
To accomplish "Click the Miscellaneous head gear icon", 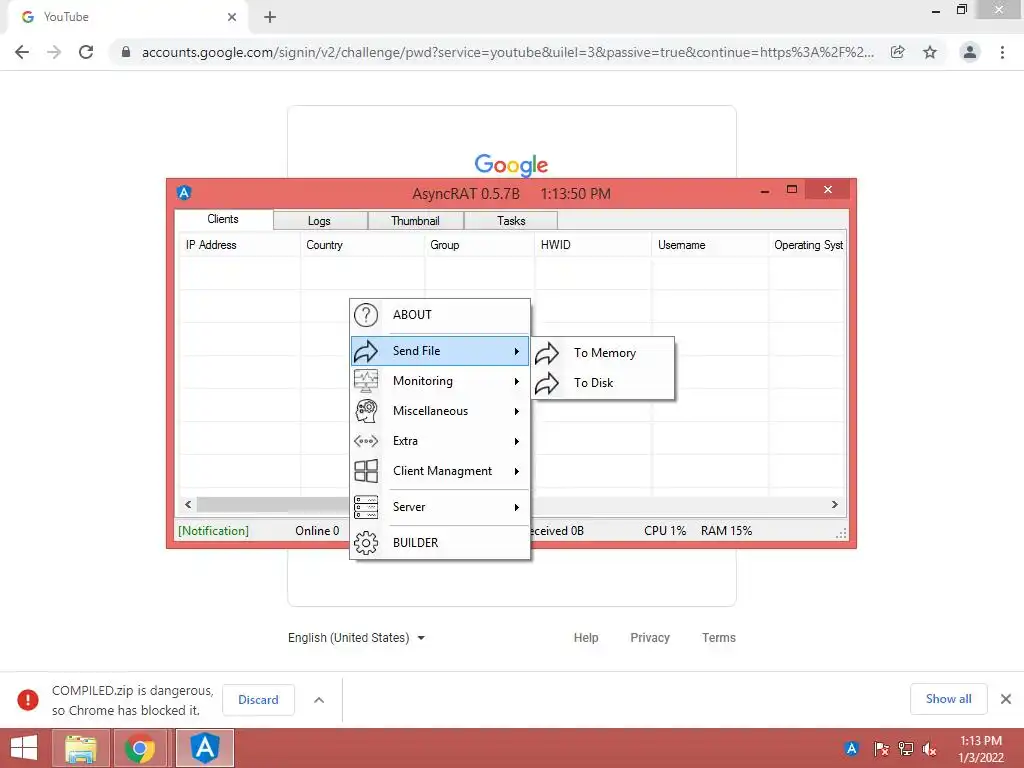I will point(366,411).
